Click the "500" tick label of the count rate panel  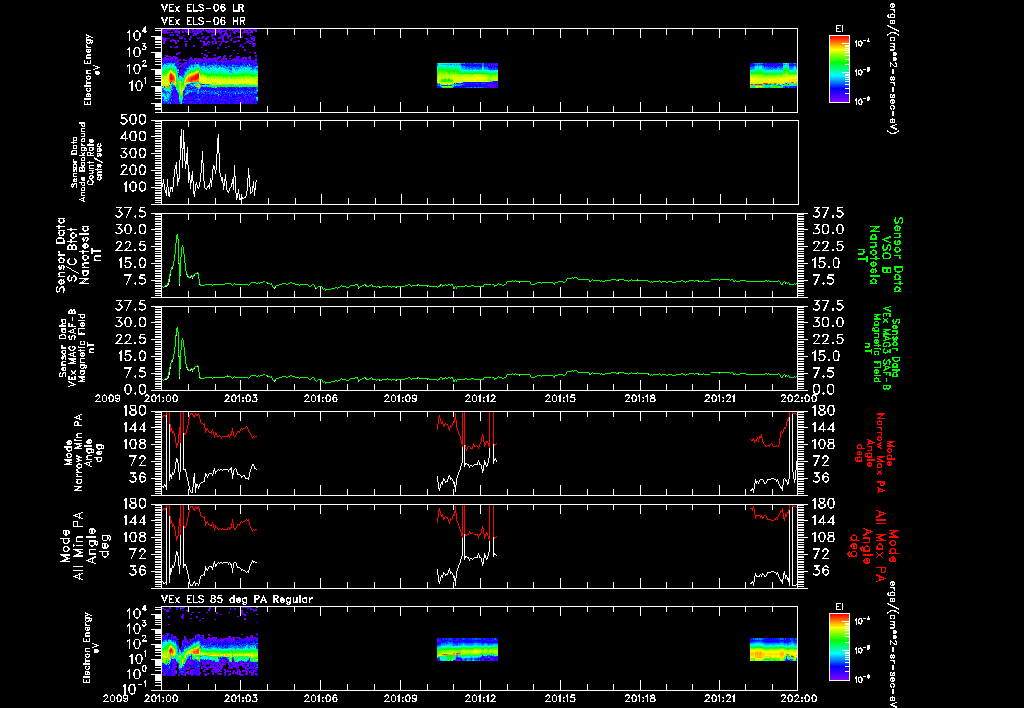pyautogui.click(x=133, y=120)
